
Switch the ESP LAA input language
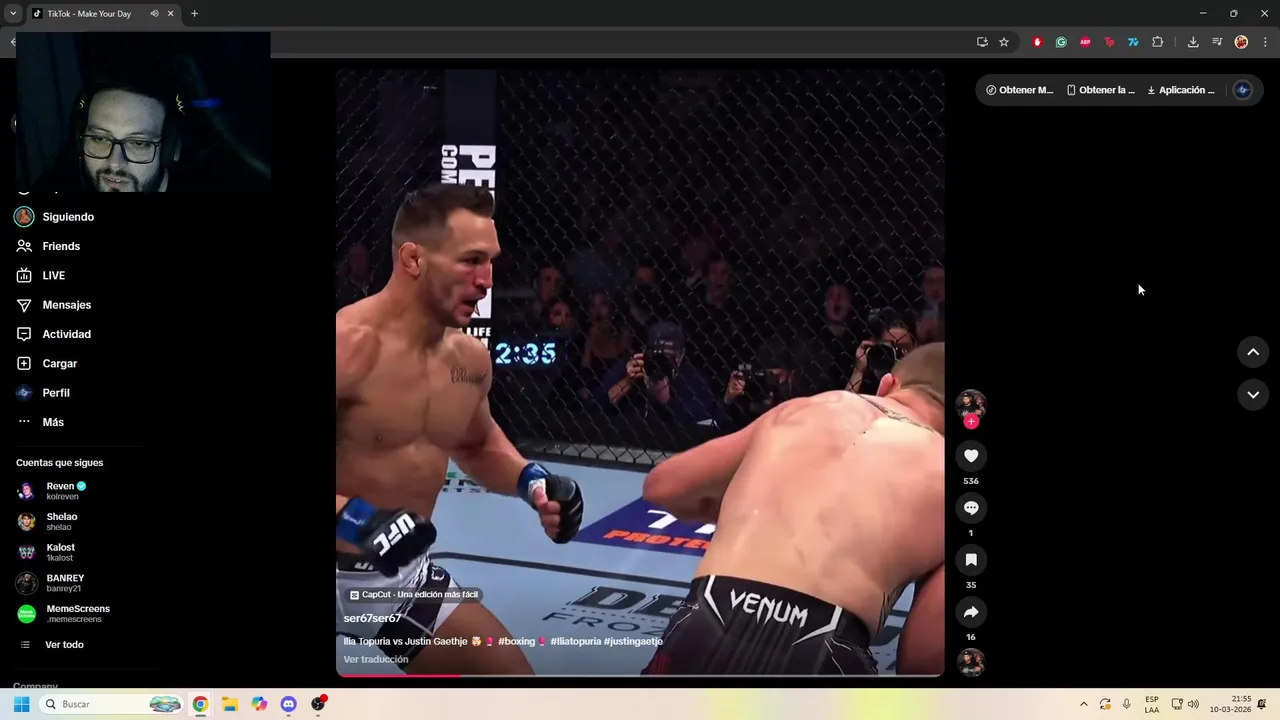(1152, 704)
